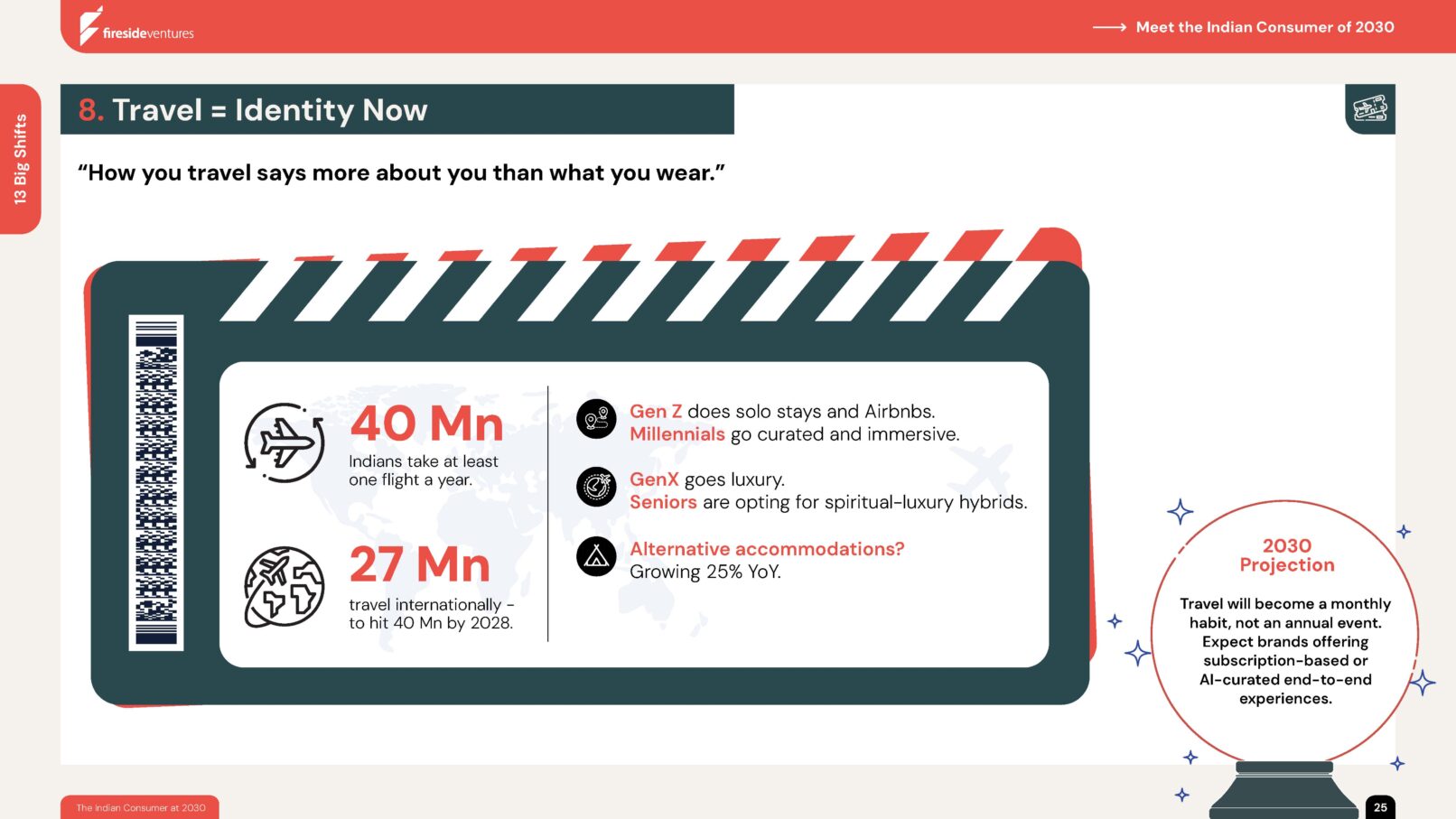Click the Alternative accommodations? heading
This screenshot has width=1456, height=819.
pyautogui.click(x=767, y=549)
